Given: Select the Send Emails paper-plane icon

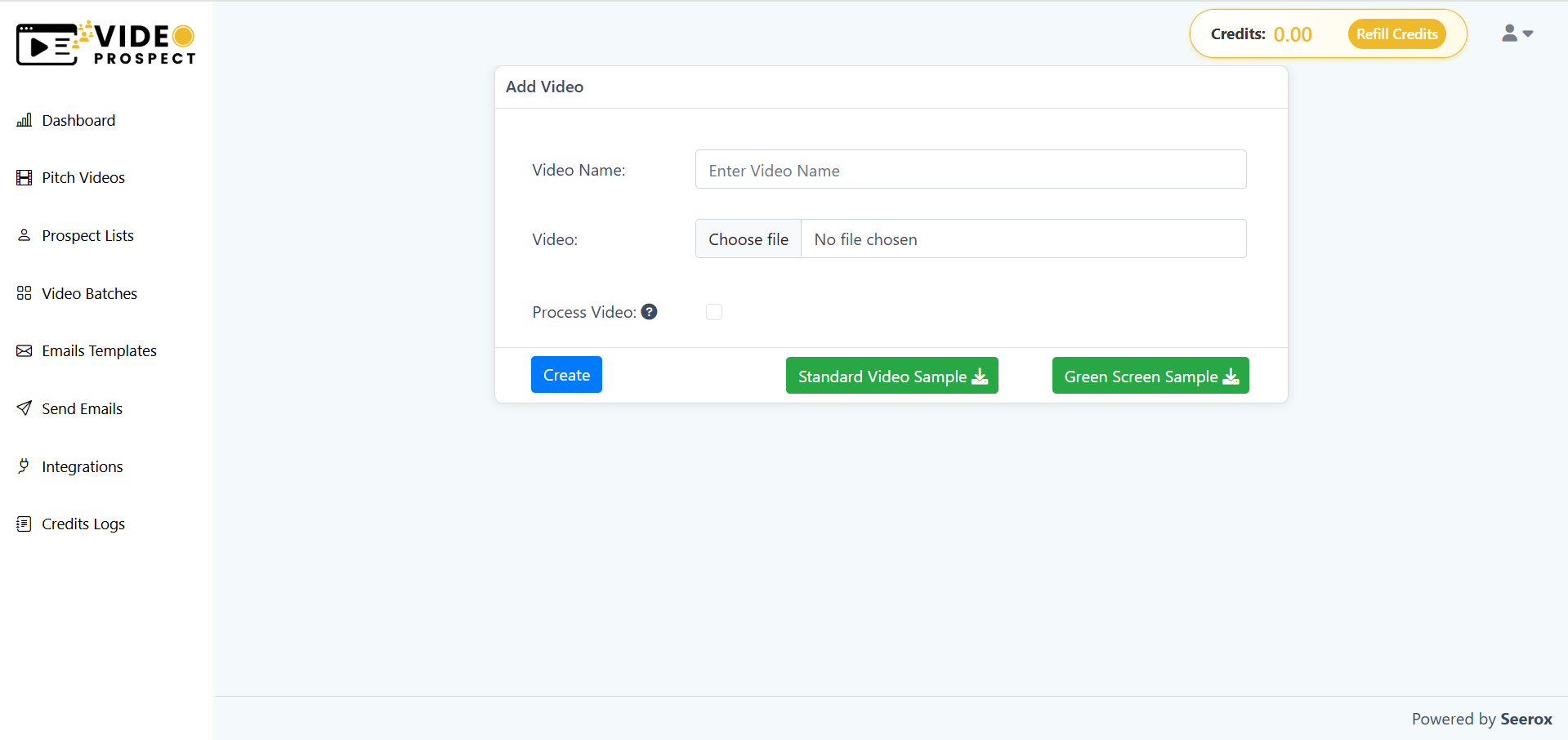Looking at the screenshot, I should pos(25,408).
